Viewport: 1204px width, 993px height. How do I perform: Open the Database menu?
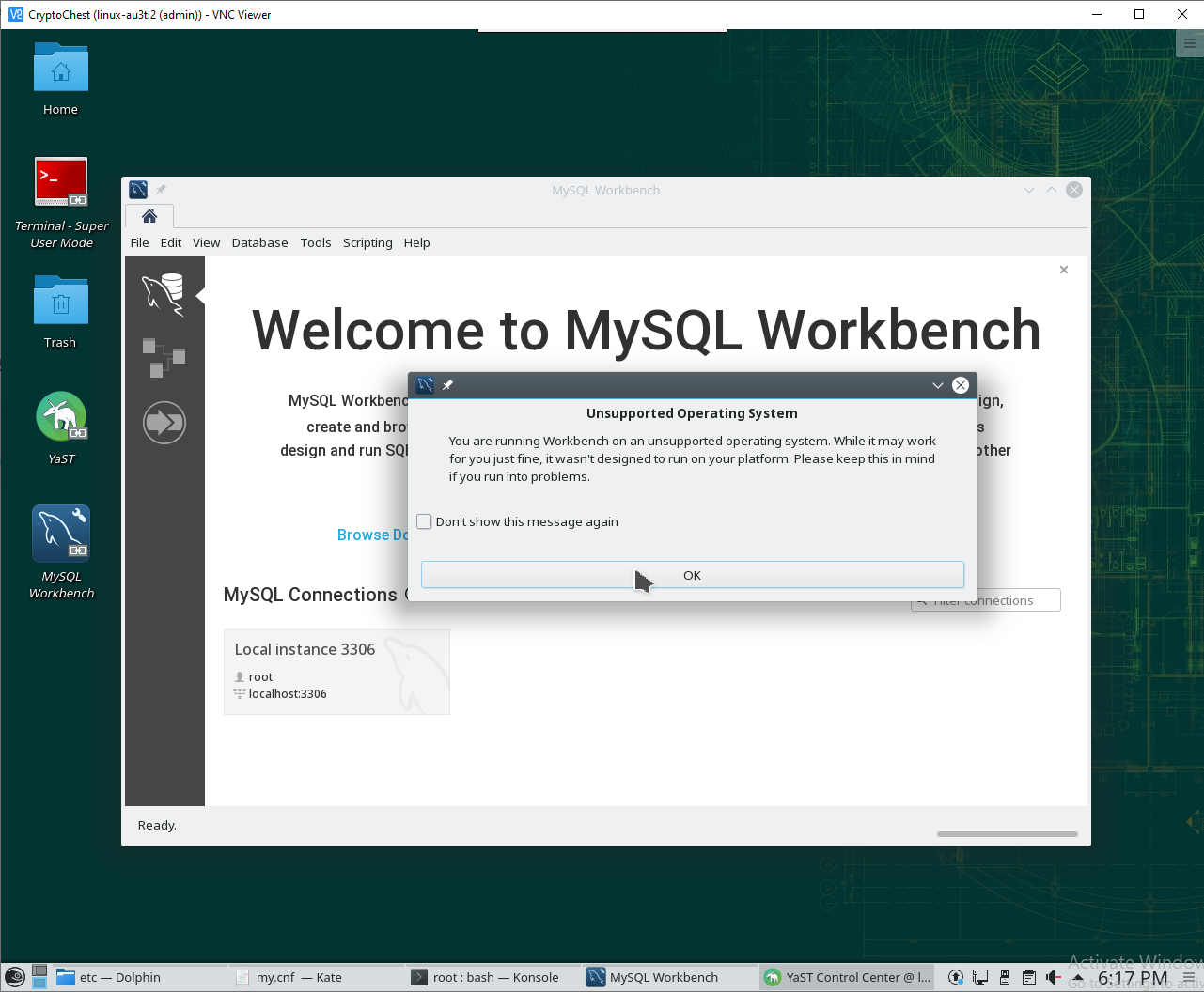[x=260, y=242]
